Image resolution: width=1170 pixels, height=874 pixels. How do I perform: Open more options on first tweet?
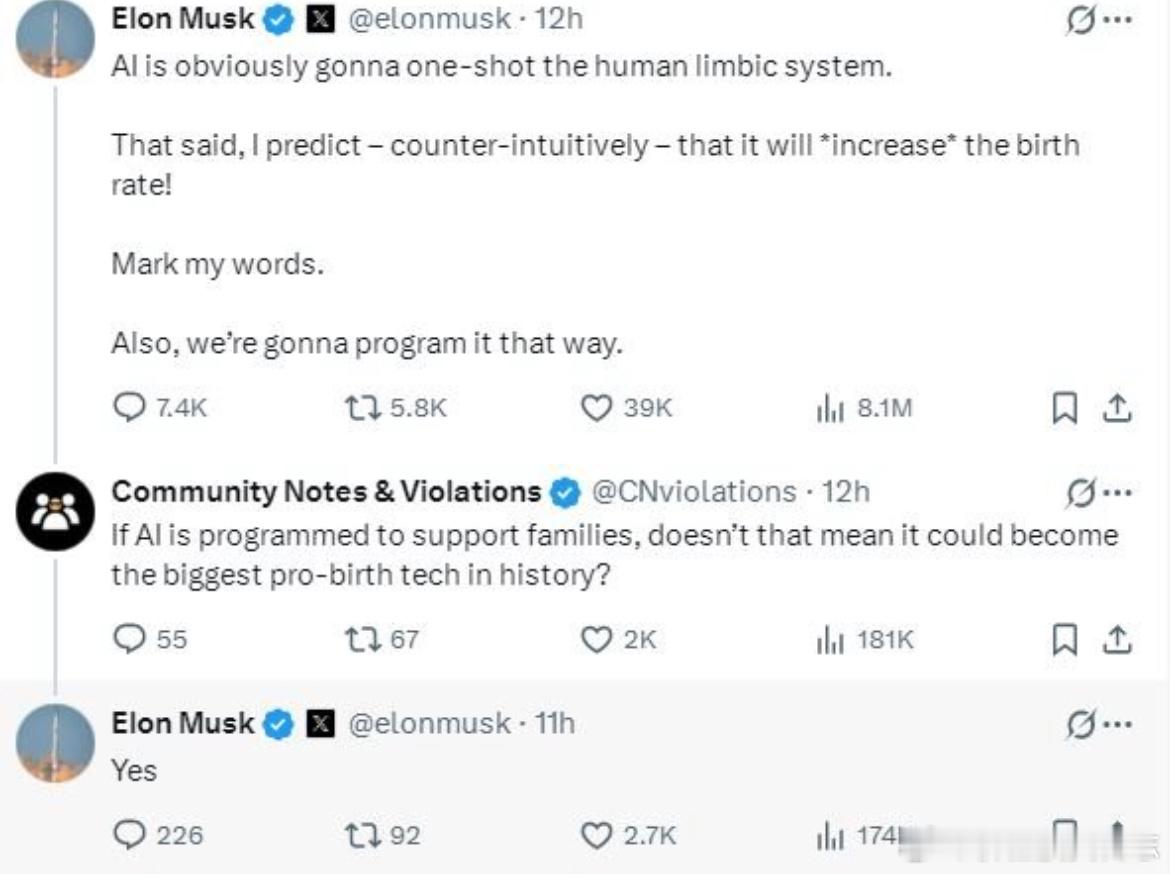[x=1118, y=20]
